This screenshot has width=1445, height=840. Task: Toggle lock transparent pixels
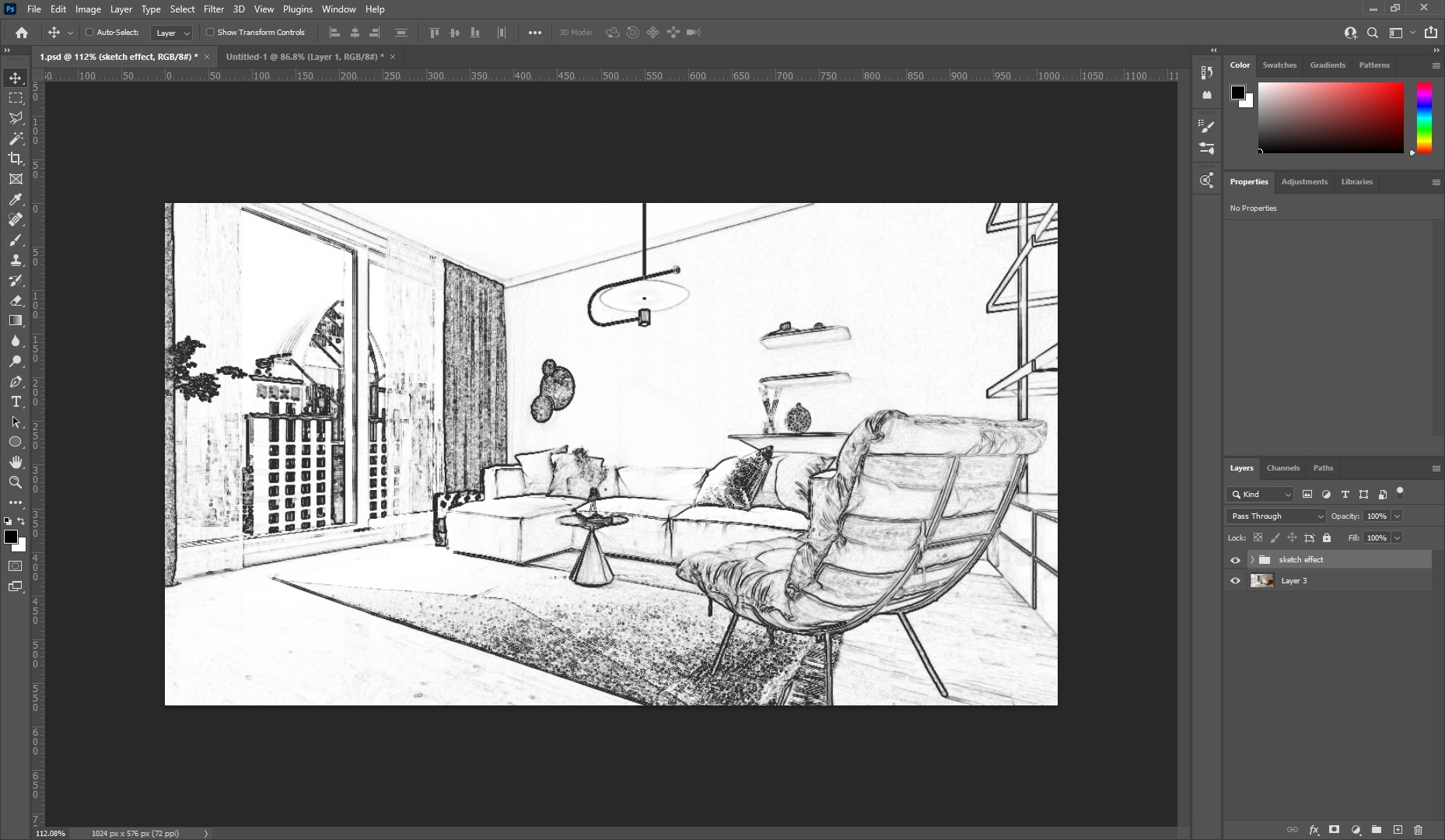pyautogui.click(x=1258, y=537)
